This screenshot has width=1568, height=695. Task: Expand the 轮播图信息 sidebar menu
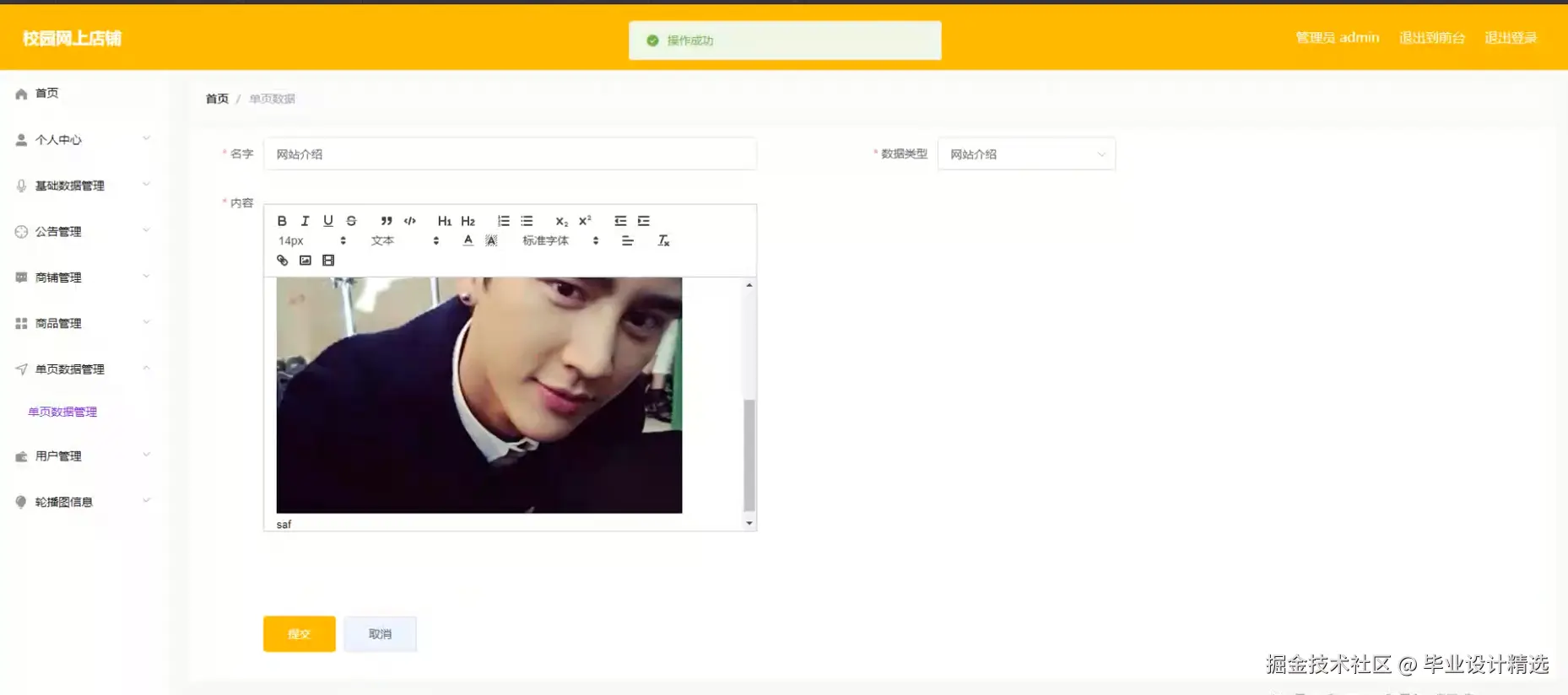coord(83,502)
